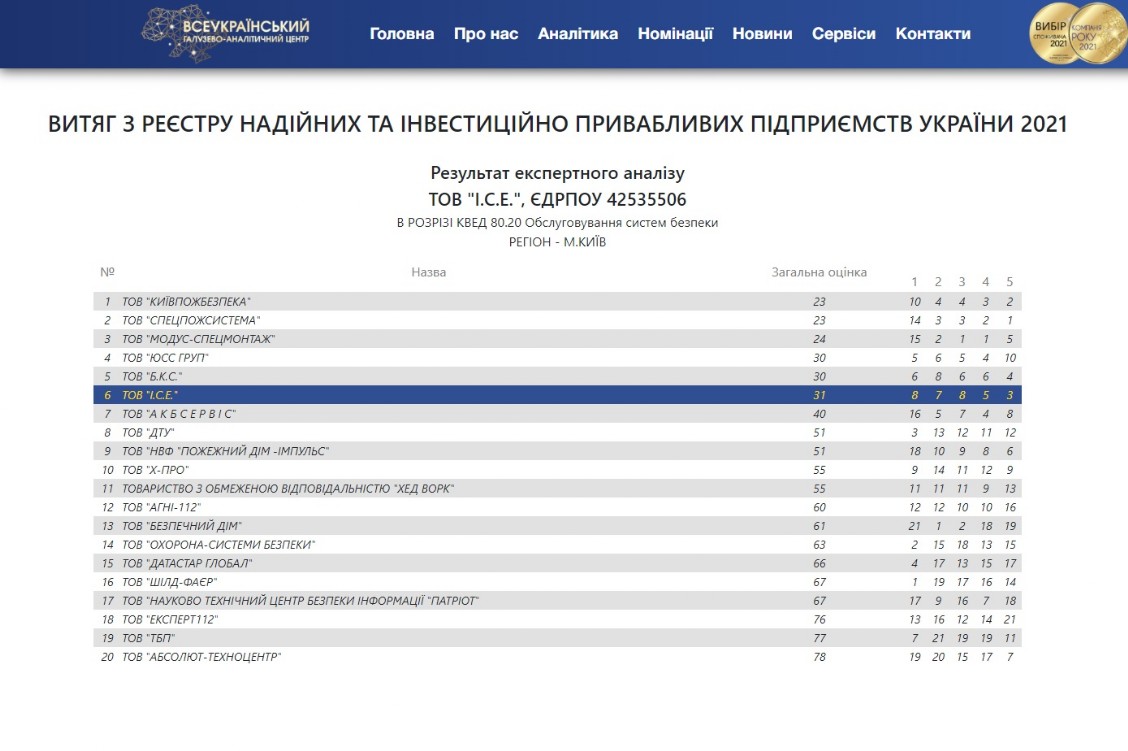Select row ТОВ "БЕЗПЕЧНИЙ ДІМ"
Viewport: 1128px width, 751px height.
point(558,526)
